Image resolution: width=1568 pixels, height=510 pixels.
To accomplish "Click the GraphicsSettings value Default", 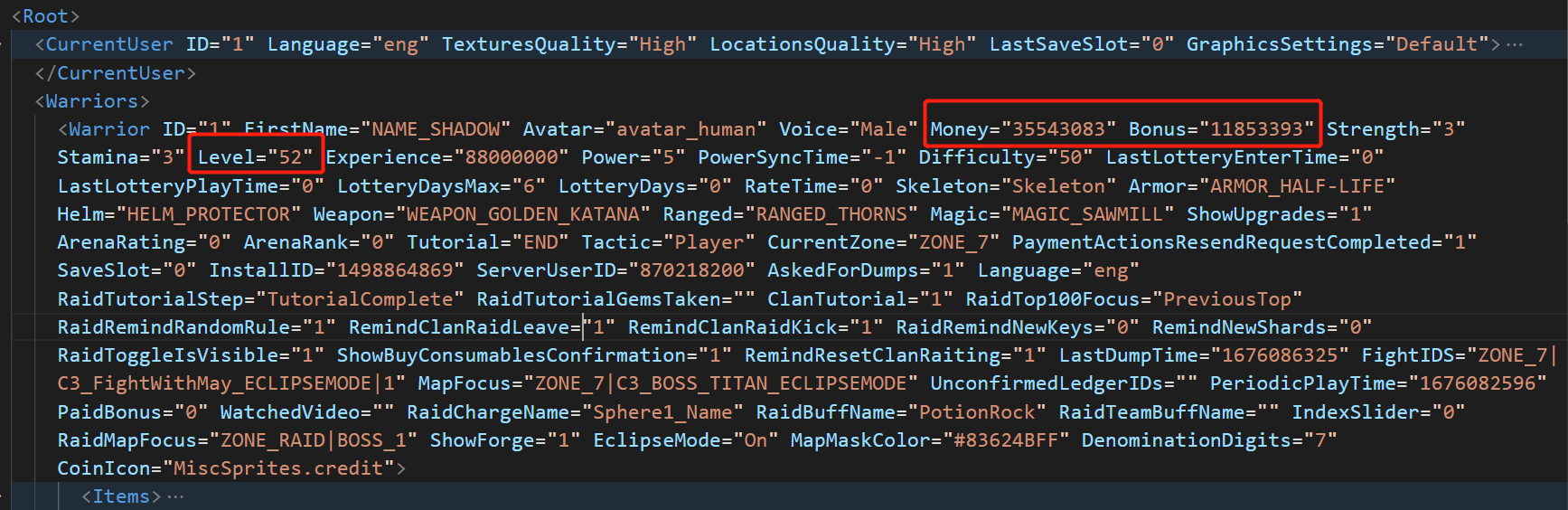I will pyautogui.click(x=1437, y=44).
